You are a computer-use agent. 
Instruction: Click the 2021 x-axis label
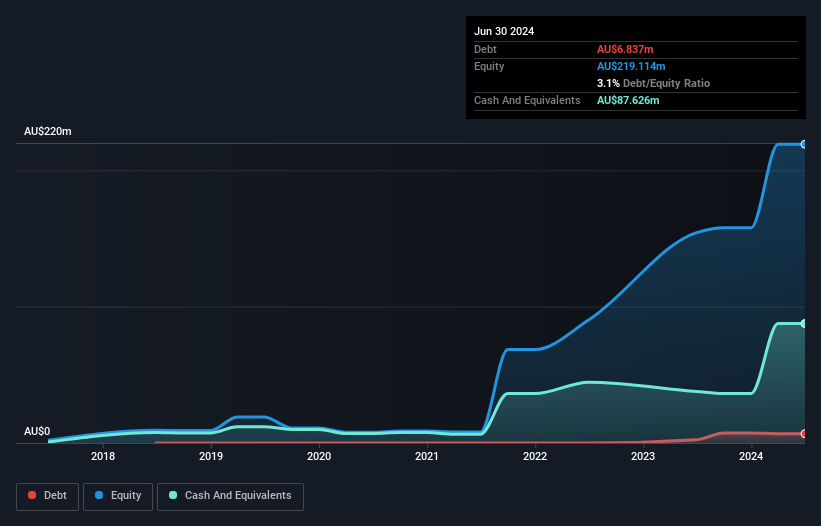427,456
